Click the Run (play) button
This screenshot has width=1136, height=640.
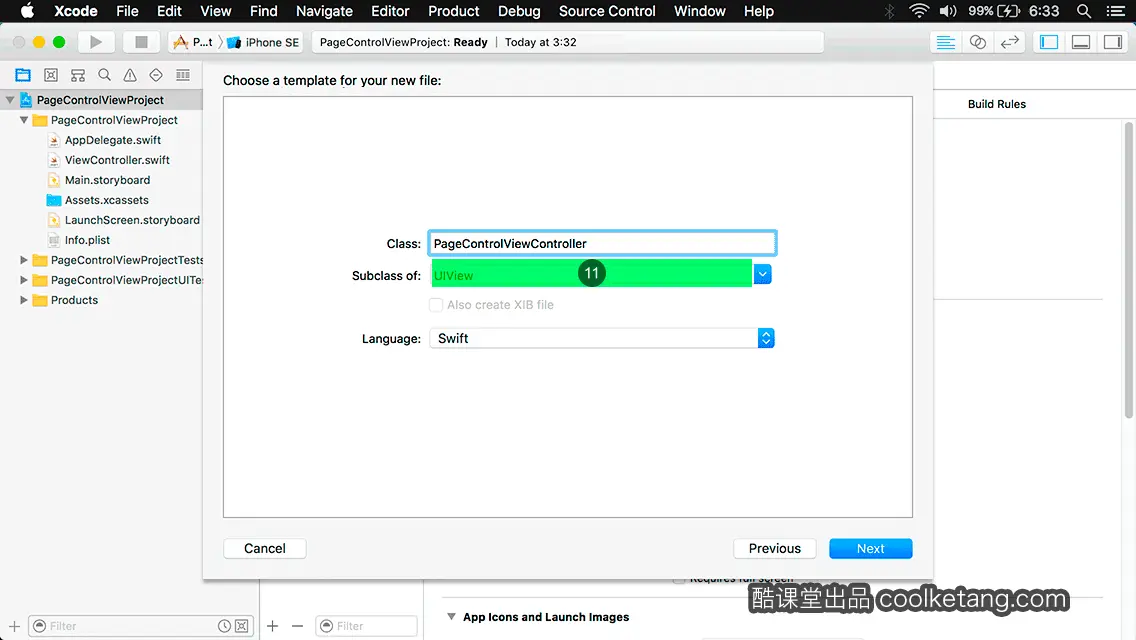(96, 42)
